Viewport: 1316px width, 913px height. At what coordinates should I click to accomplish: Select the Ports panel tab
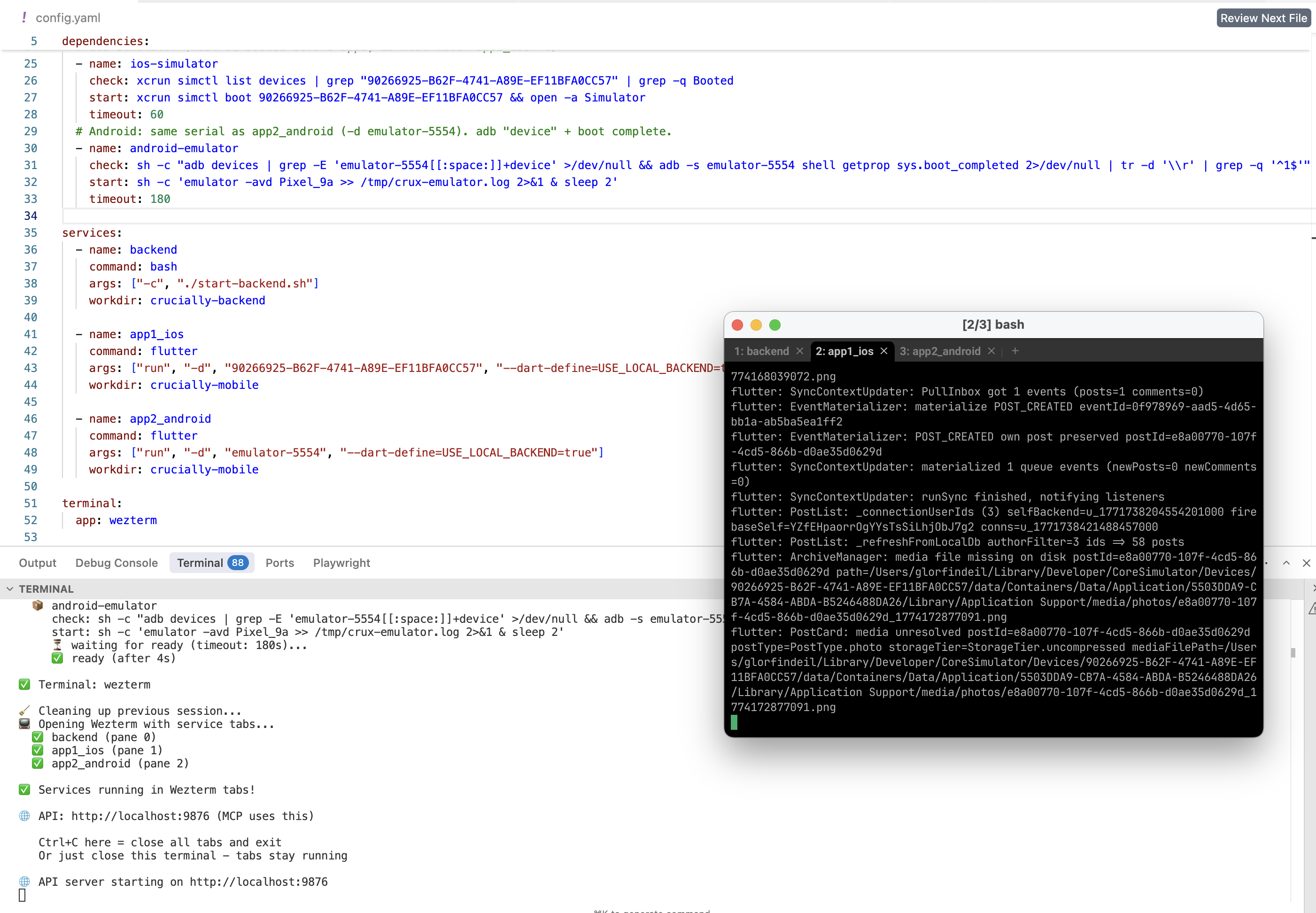(279, 563)
